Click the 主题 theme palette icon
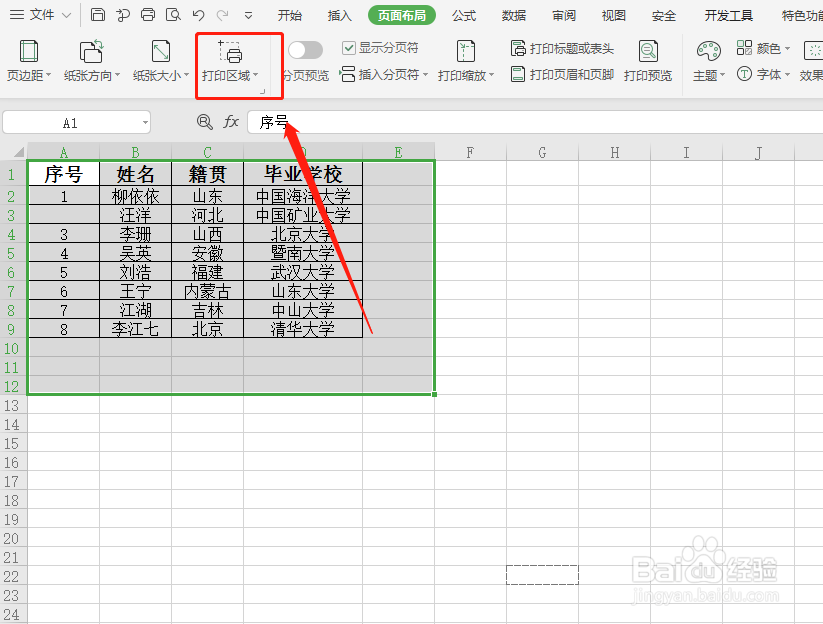This screenshot has width=823, height=624. tap(709, 51)
